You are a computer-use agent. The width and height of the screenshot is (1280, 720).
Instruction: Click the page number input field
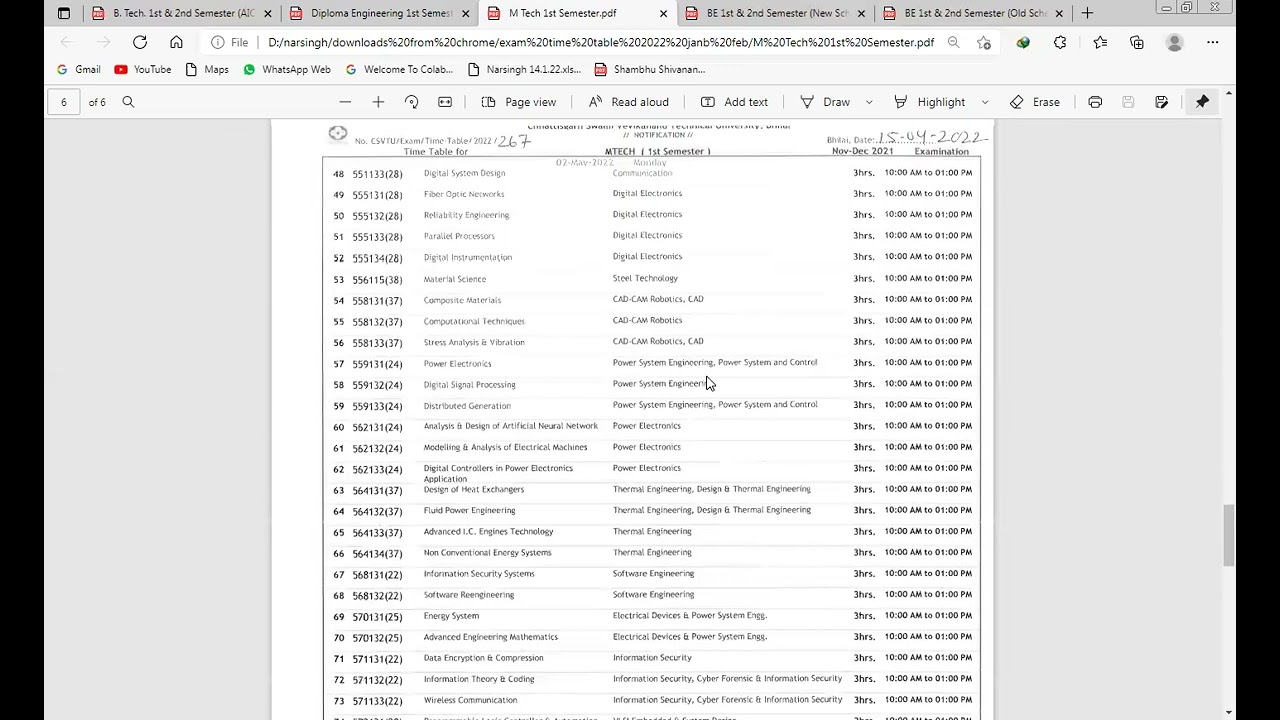64,102
